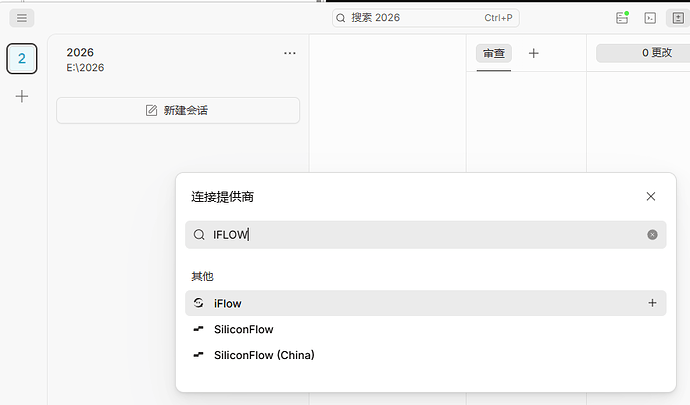The image size is (690, 405).
Task: Add a new tab next to 审查
Action: 533,53
